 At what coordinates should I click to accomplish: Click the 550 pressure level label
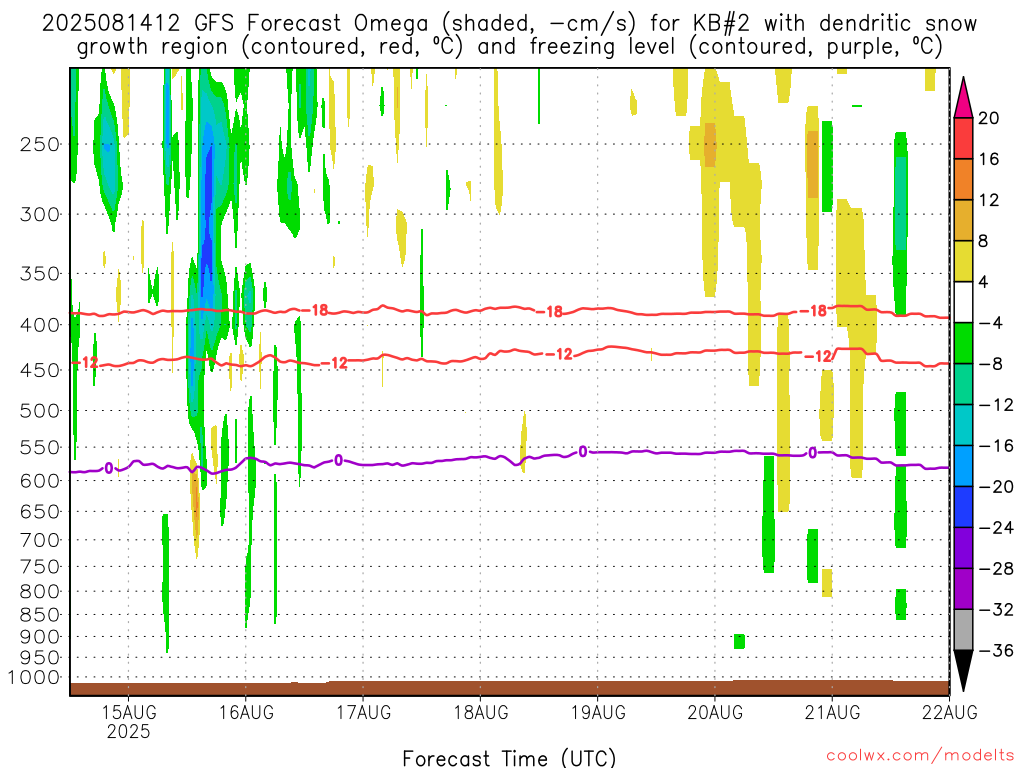coord(40,447)
